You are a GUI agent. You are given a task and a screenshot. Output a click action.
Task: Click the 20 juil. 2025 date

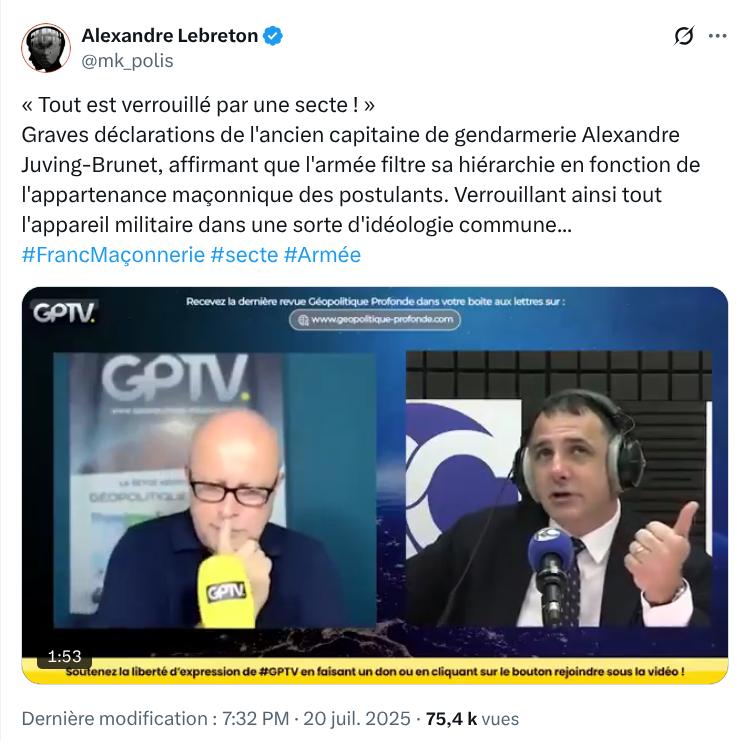click(357, 719)
